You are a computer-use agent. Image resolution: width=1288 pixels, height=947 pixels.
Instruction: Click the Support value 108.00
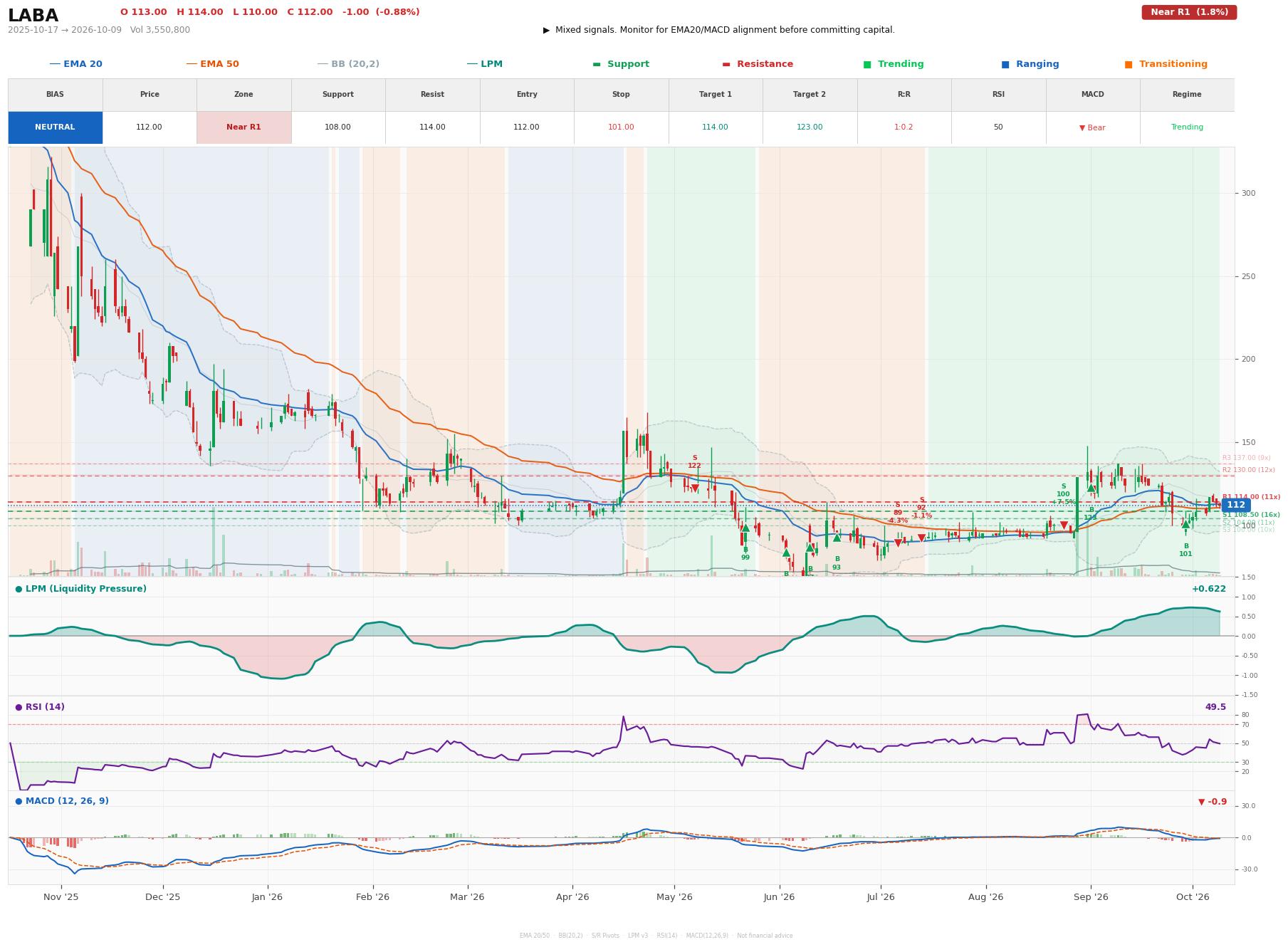coord(337,127)
